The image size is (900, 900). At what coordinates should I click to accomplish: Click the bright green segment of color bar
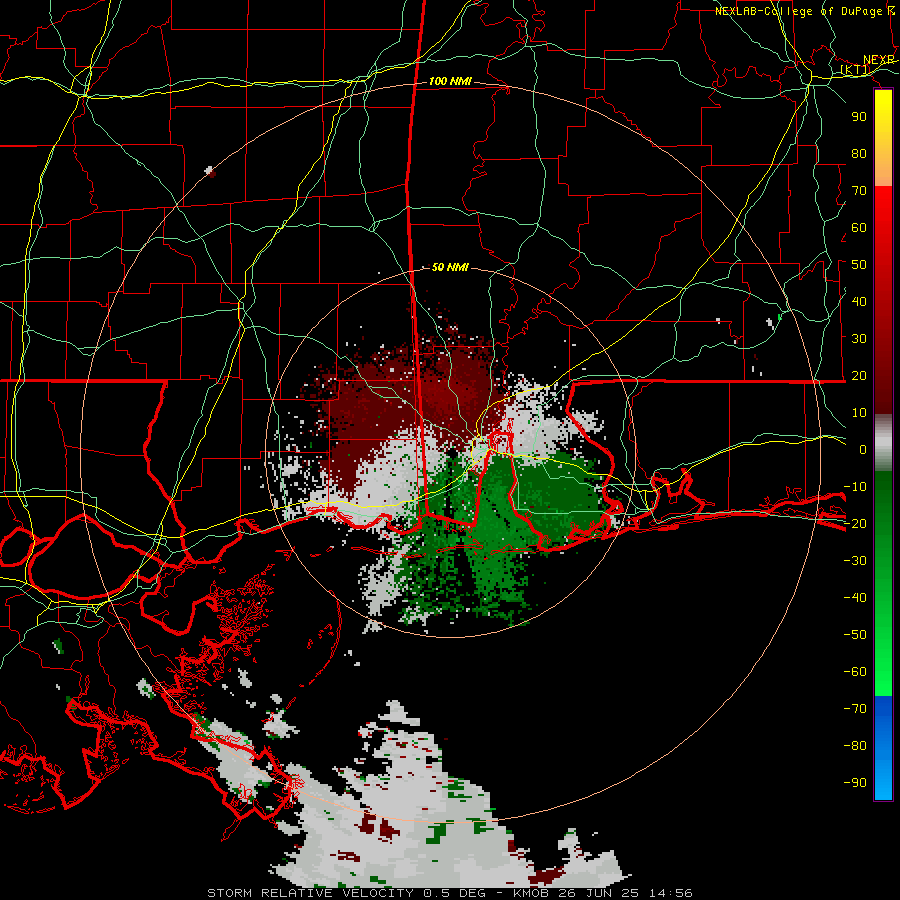point(883,660)
